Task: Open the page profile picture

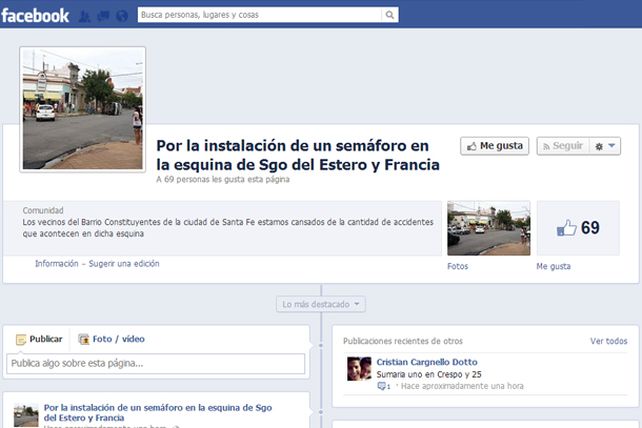Action: point(83,109)
